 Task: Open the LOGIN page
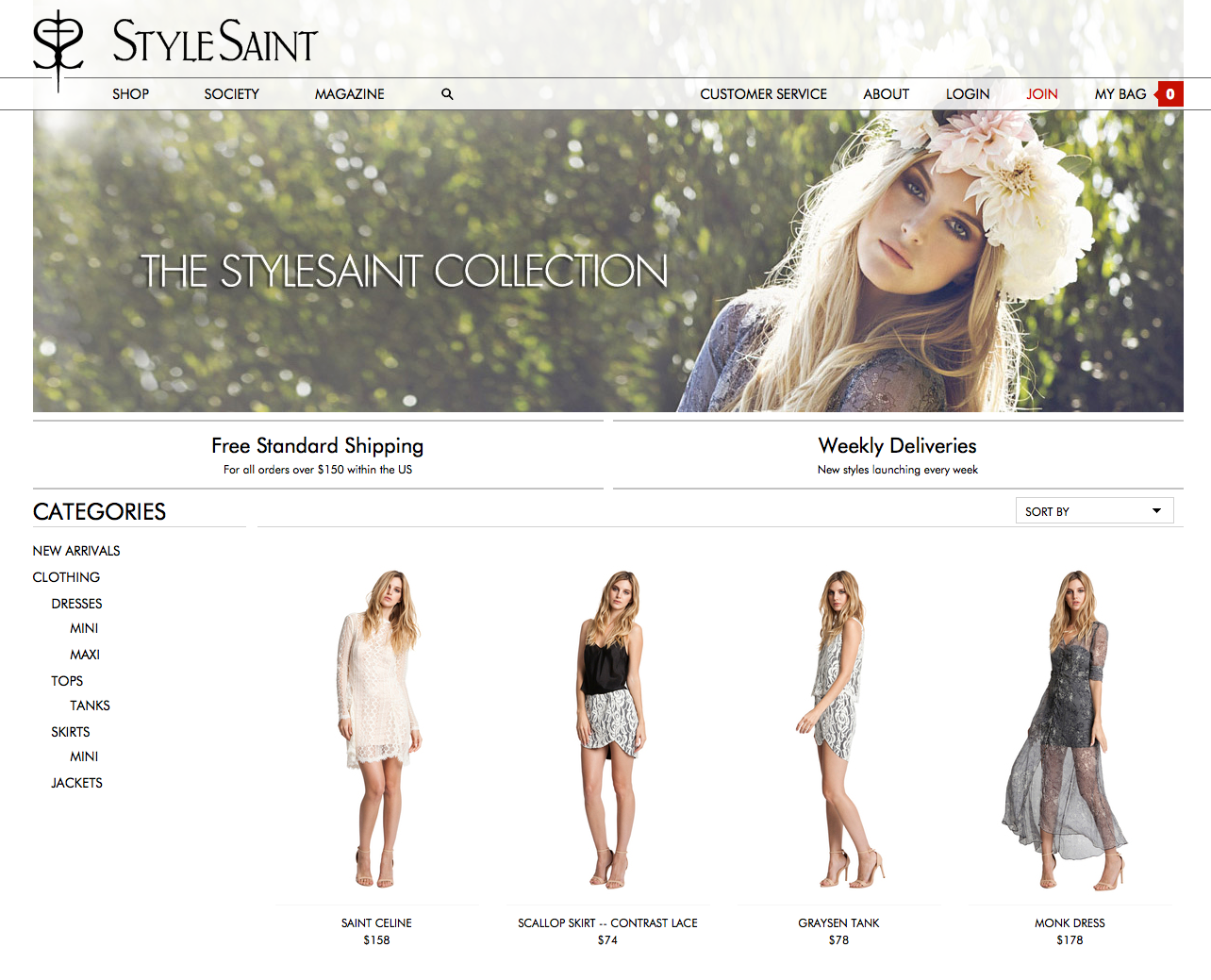pos(968,93)
